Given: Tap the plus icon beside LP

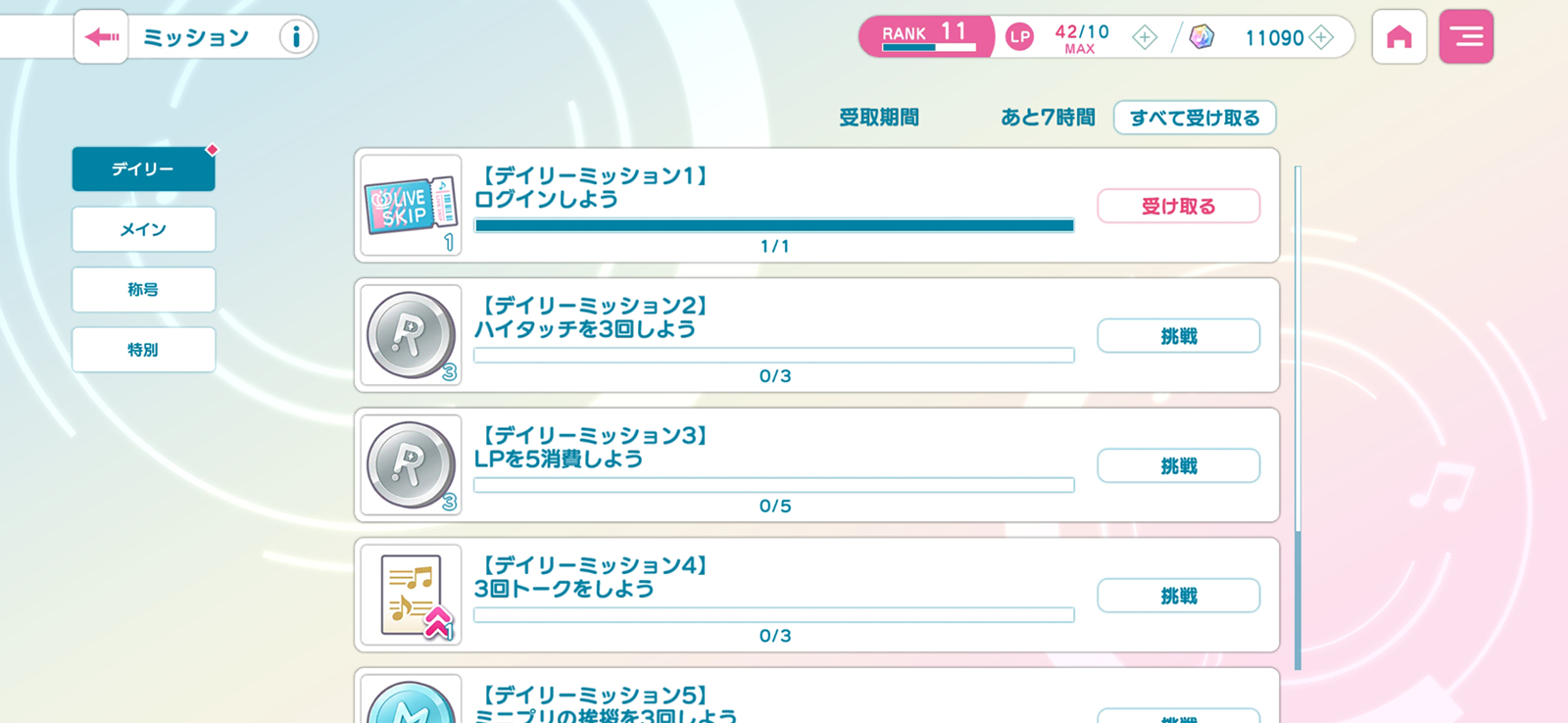Looking at the screenshot, I should 1145,37.
